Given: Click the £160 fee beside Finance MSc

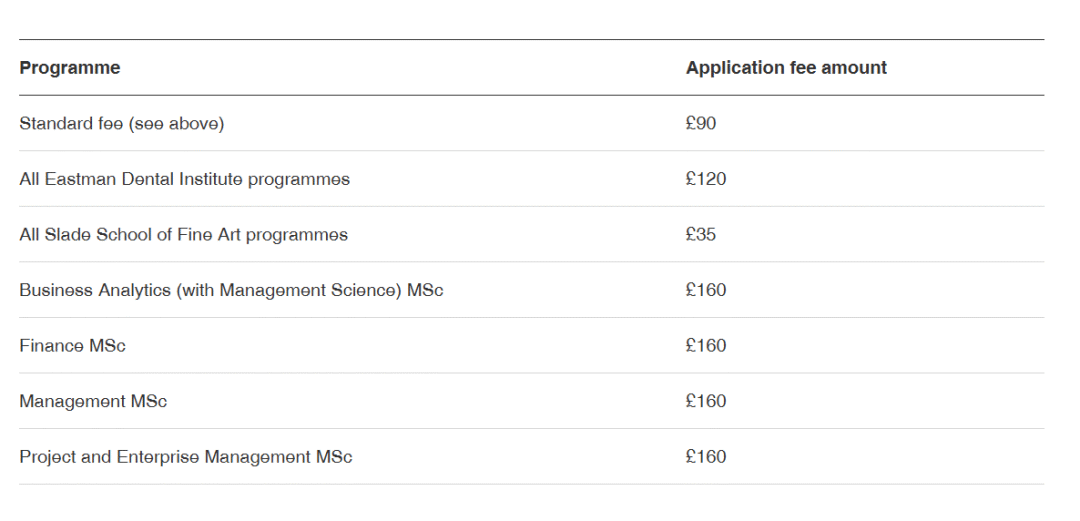Looking at the screenshot, I should tap(706, 346).
